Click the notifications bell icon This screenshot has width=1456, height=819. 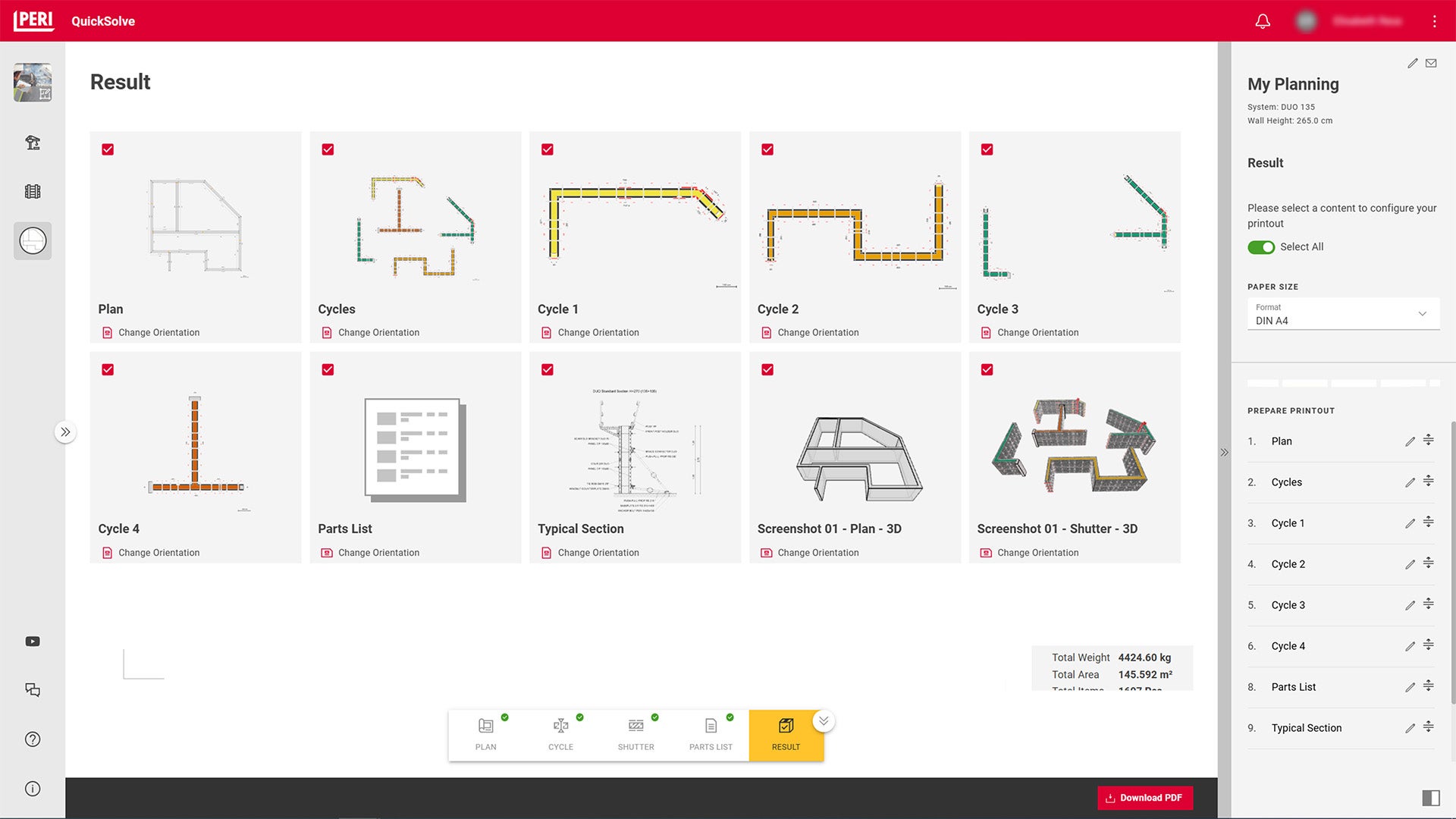1263,20
